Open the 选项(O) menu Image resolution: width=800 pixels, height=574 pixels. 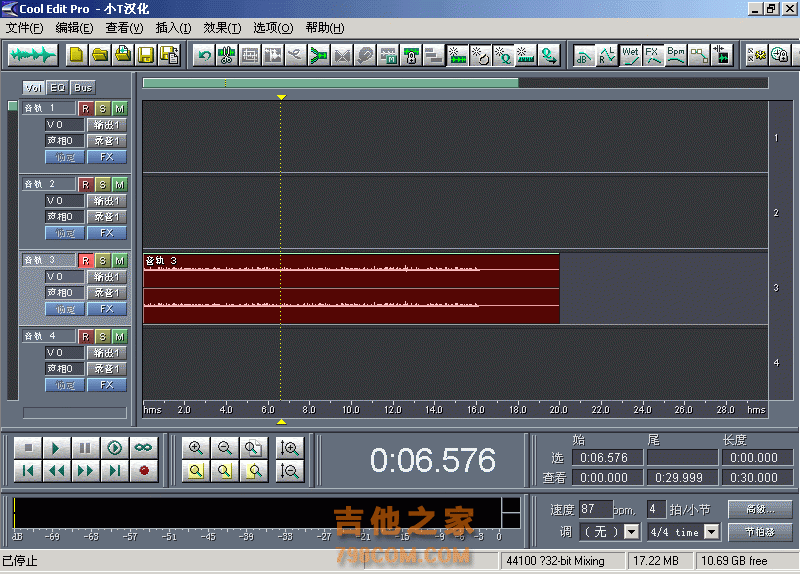click(x=273, y=28)
